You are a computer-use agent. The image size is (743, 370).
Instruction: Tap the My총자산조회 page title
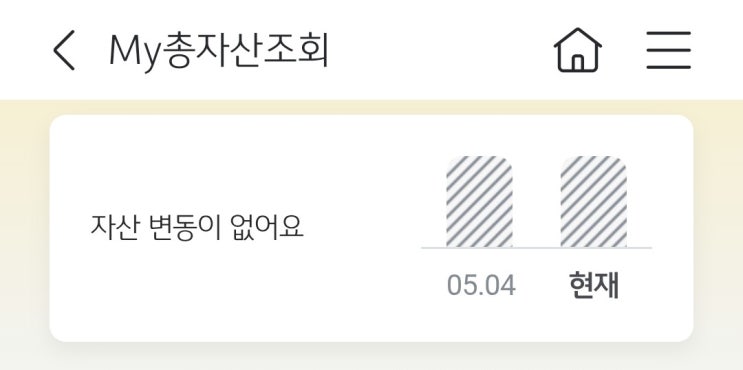click(218, 51)
